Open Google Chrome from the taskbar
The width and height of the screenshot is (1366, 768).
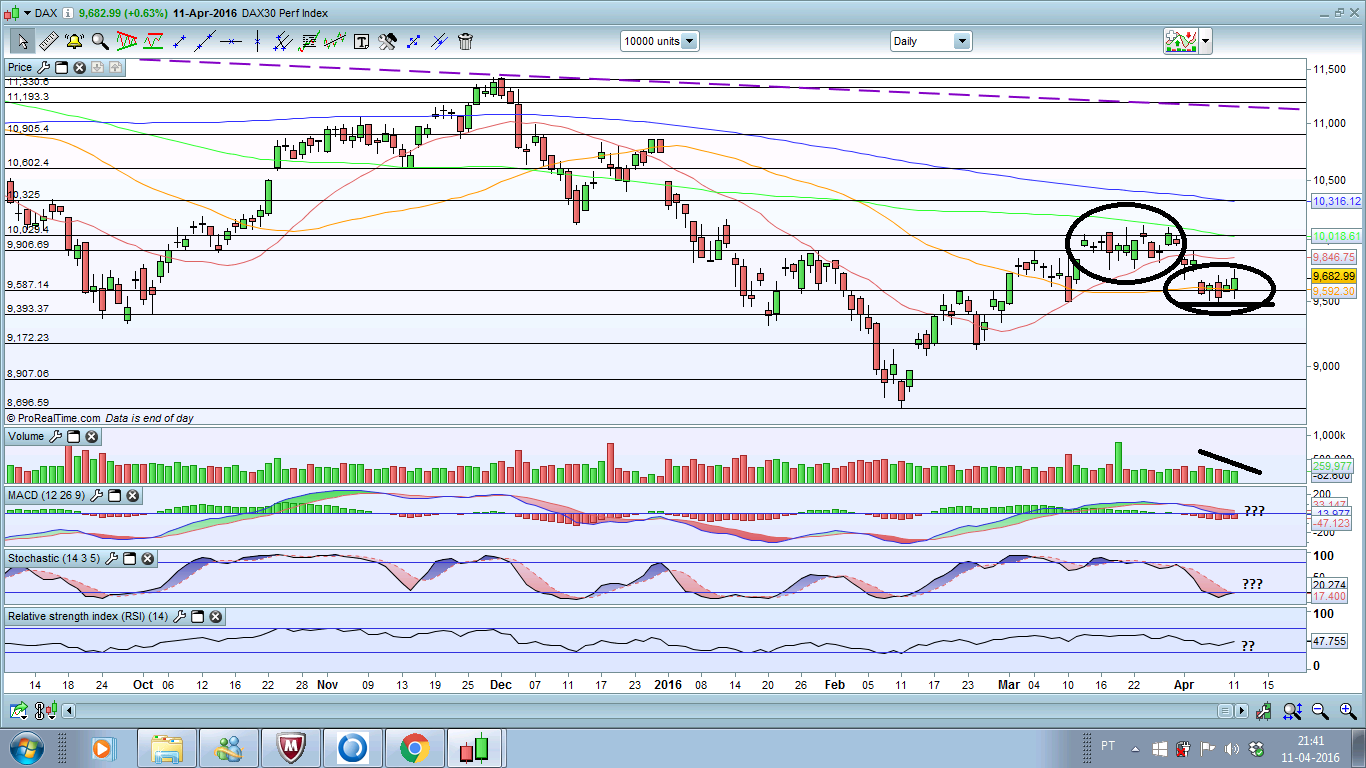(414, 748)
